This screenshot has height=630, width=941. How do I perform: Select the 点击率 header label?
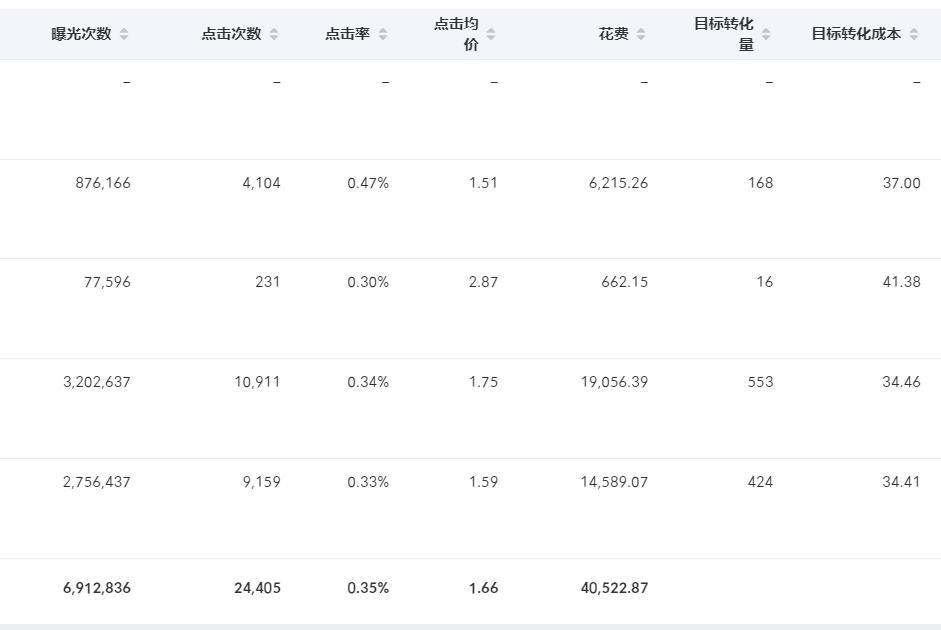point(347,34)
